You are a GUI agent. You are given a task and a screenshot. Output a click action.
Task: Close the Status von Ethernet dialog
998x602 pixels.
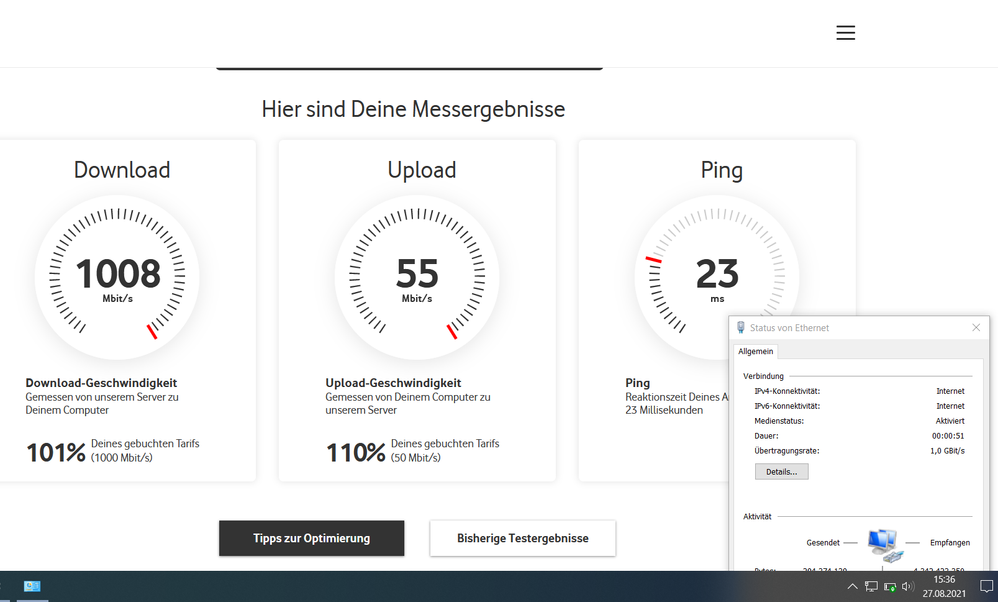tap(976, 328)
